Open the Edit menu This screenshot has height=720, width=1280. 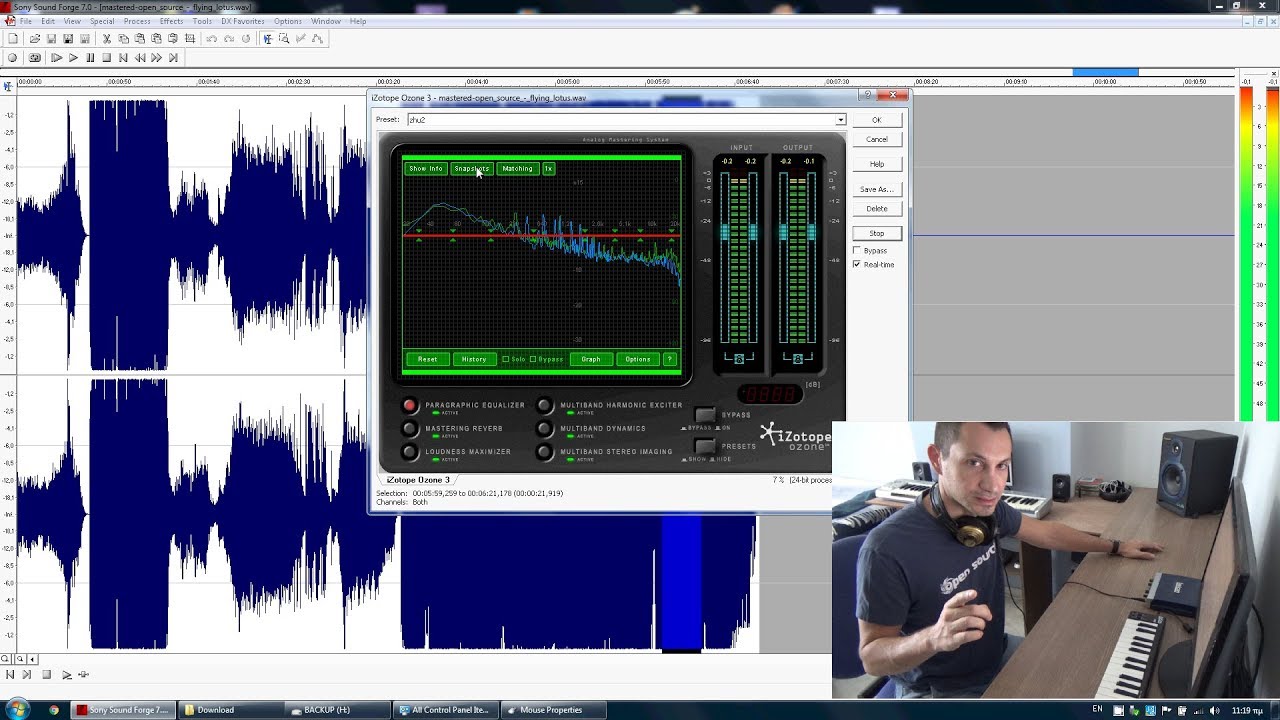point(48,21)
